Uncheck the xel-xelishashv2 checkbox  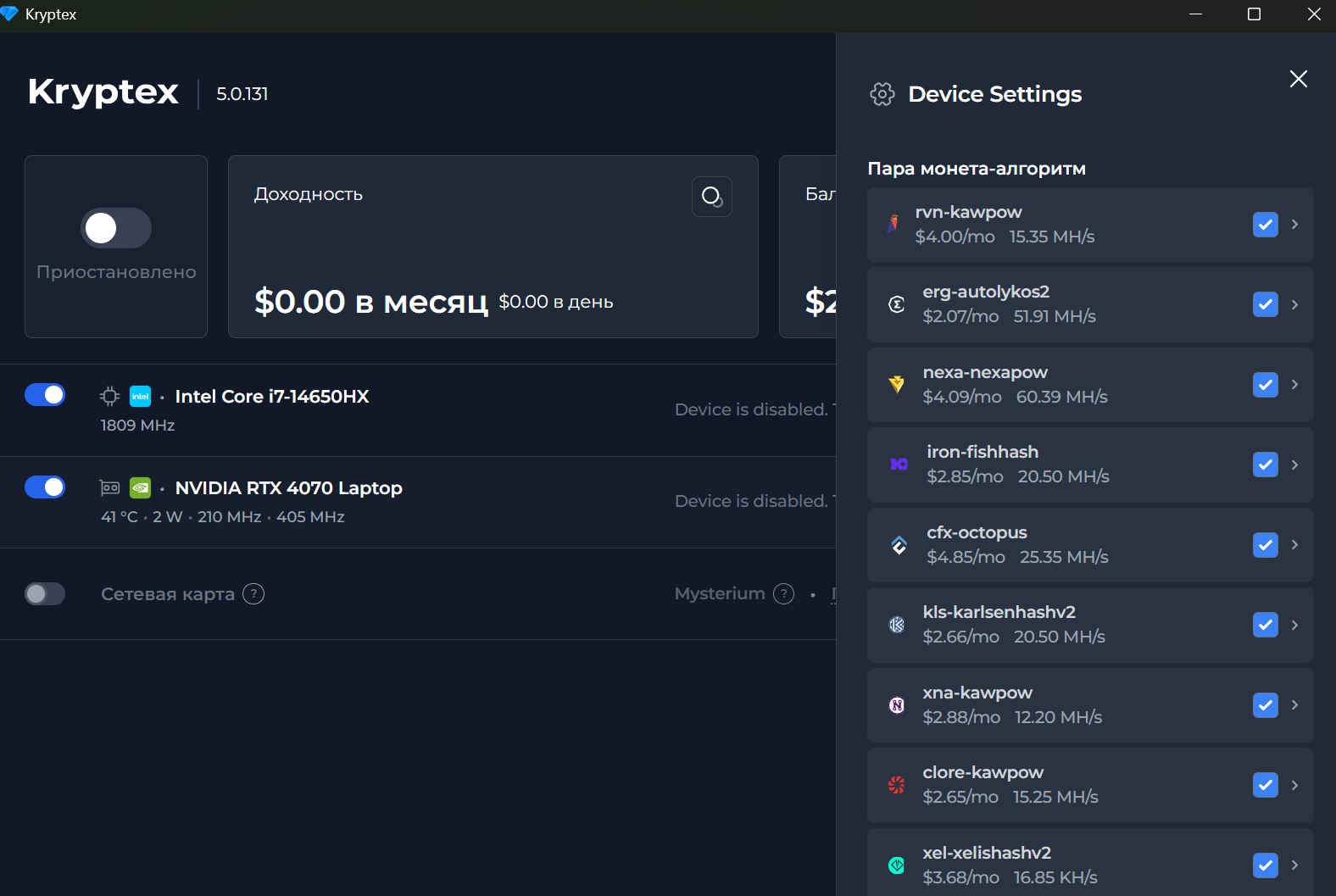[1266, 865]
